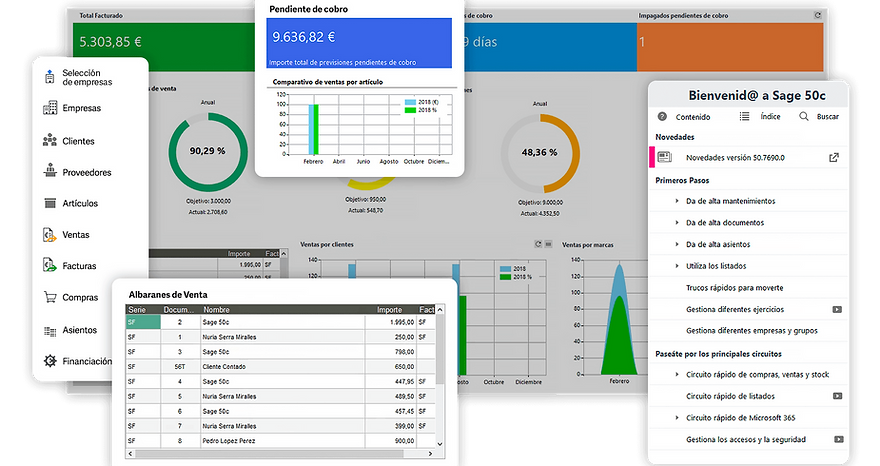This screenshot has height=466, width=880.
Task: Open Ventas from the sidebar icon
Action: point(50,235)
